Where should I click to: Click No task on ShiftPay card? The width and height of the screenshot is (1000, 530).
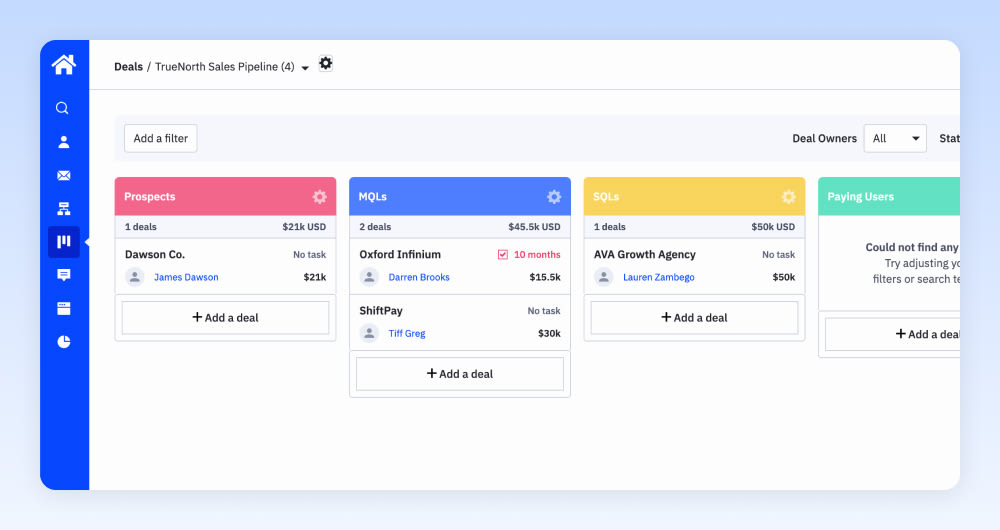544,311
